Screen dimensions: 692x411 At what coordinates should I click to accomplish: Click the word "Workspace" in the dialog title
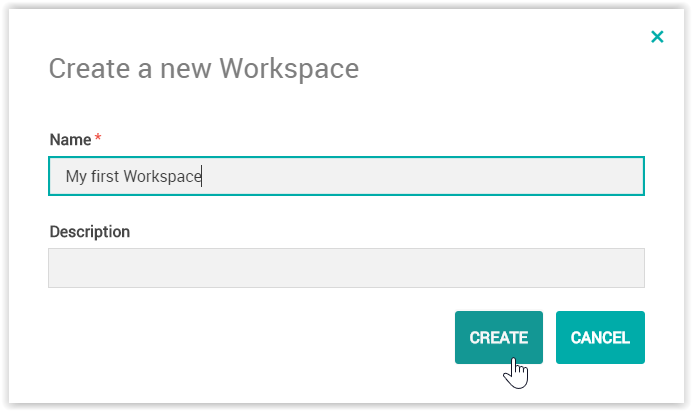289,69
